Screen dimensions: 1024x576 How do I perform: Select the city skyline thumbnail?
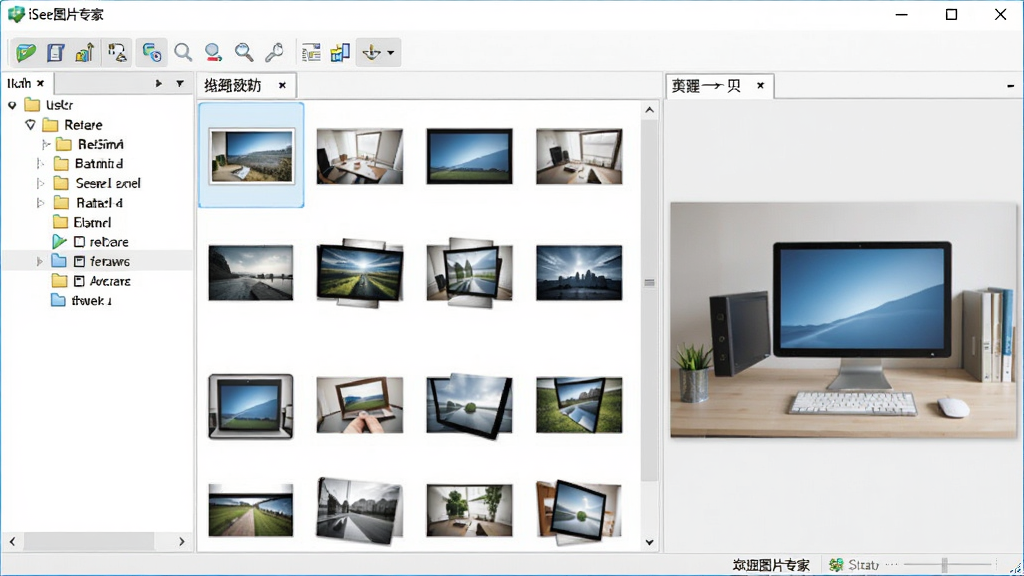tap(579, 273)
